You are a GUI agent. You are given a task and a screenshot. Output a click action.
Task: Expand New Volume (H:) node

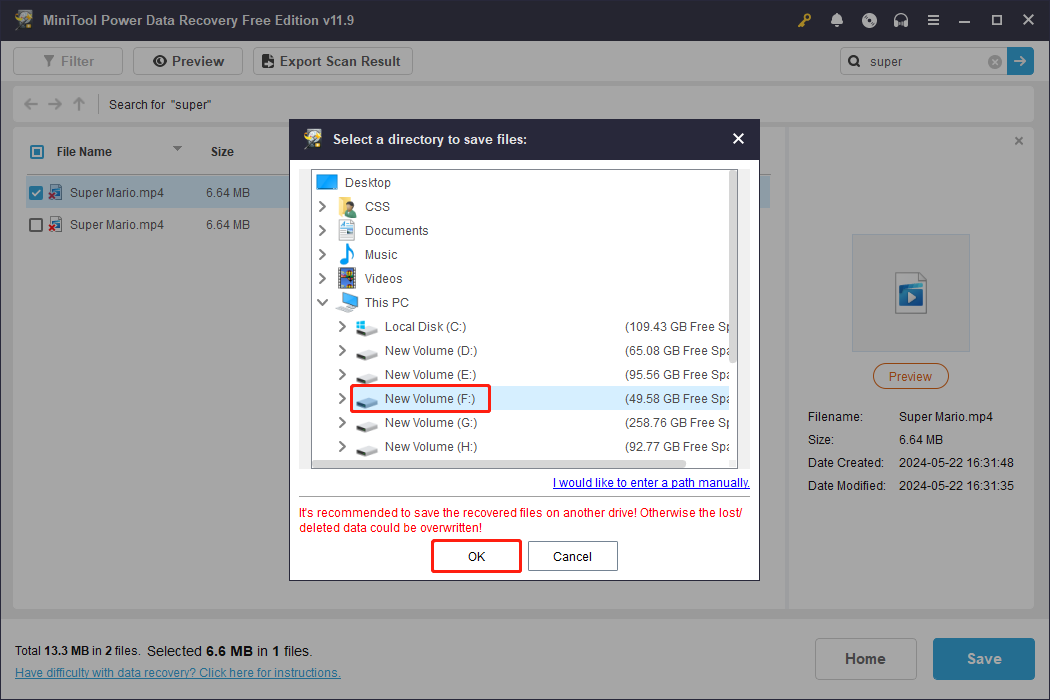[x=342, y=446]
